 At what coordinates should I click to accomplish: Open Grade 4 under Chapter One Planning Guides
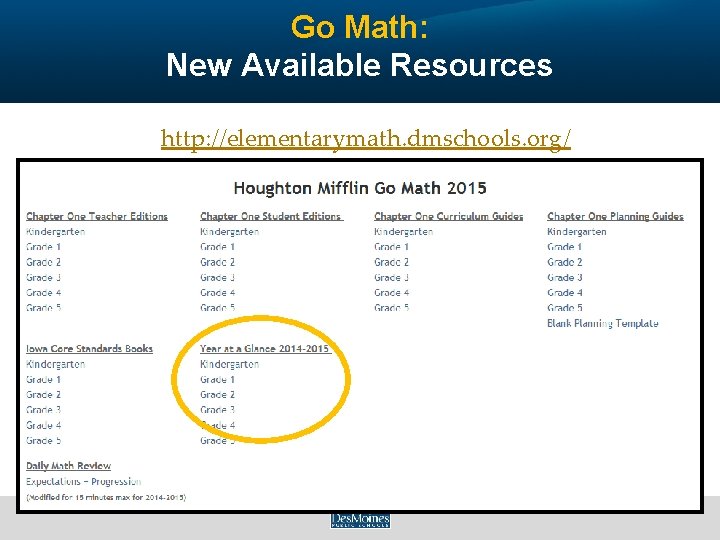click(565, 292)
